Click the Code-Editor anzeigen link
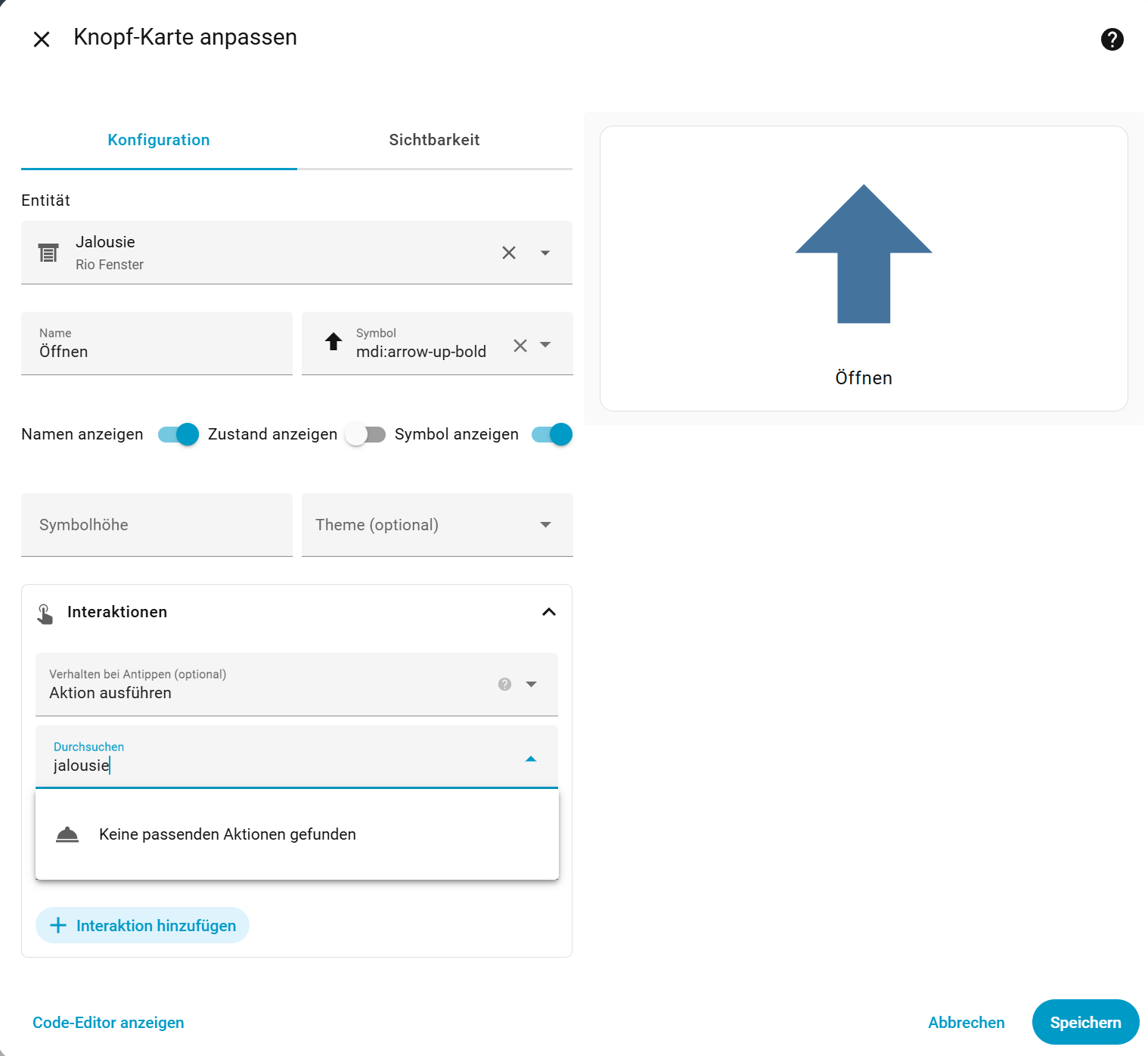The image size is (1148, 1056). [x=108, y=1023]
